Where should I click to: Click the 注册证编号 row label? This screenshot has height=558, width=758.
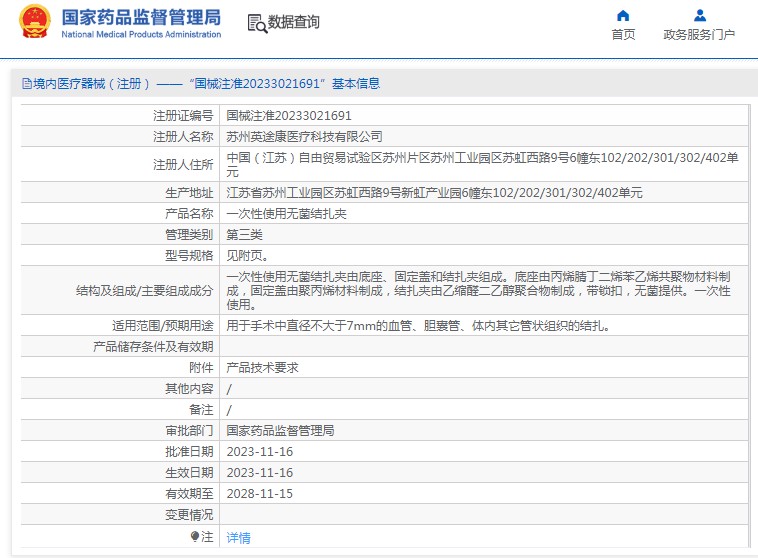[x=183, y=116]
